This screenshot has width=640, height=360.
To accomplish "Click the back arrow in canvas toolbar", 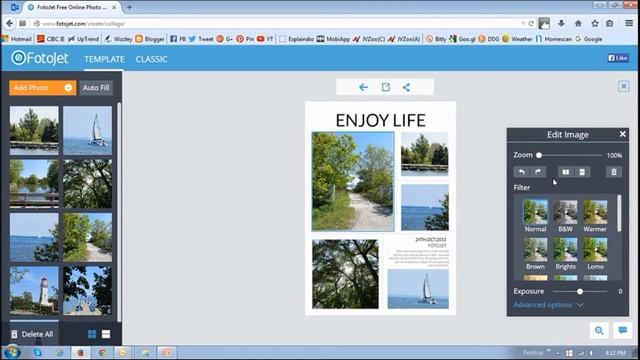I will pyautogui.click(x=363, y=87).
